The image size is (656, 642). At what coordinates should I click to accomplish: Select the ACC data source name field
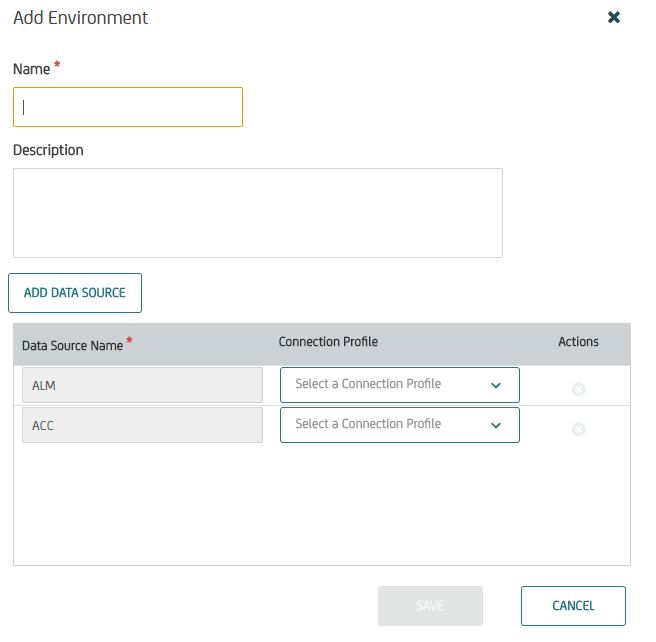click(142, 425)
